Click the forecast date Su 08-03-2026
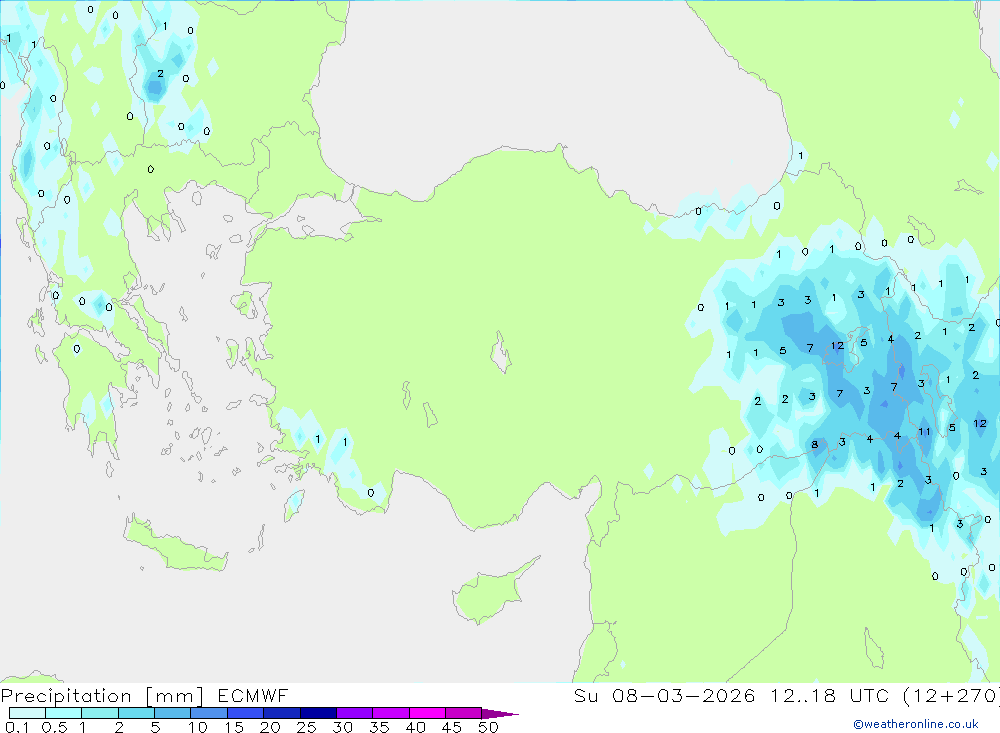The height and width of the screenshot is (733, 1000). click(664, 695)
